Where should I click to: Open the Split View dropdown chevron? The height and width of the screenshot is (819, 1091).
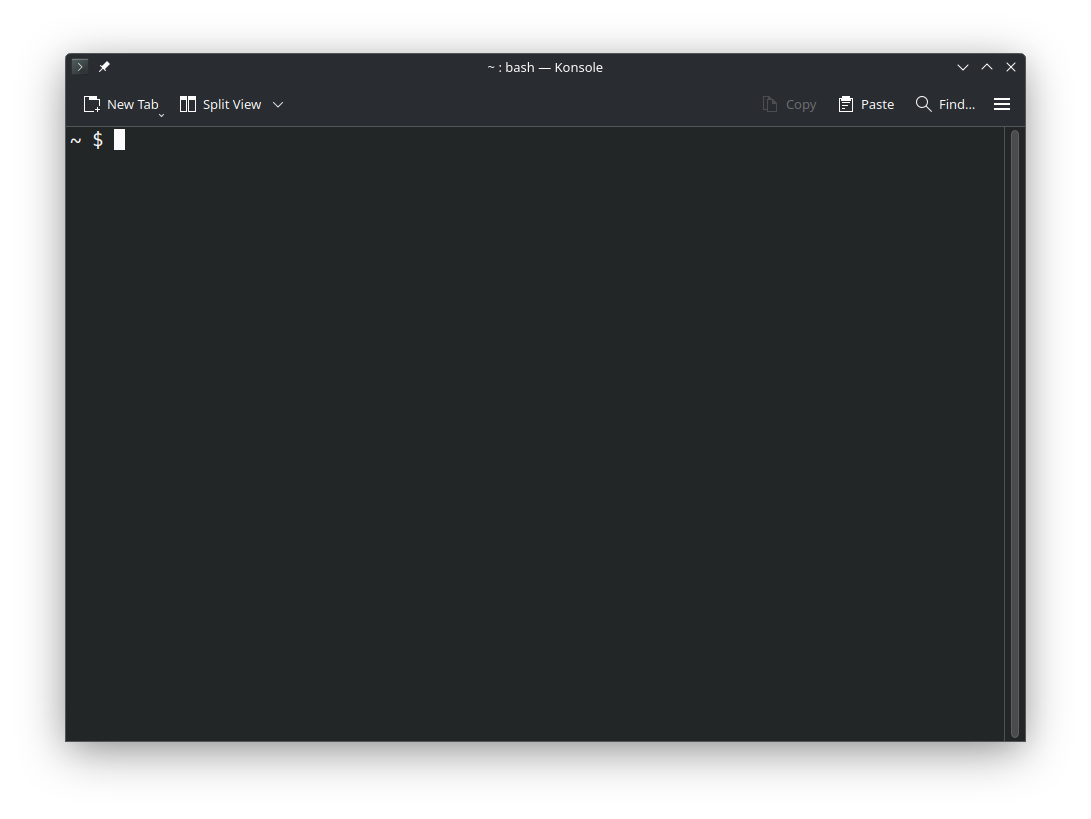[x=278, y=104]
